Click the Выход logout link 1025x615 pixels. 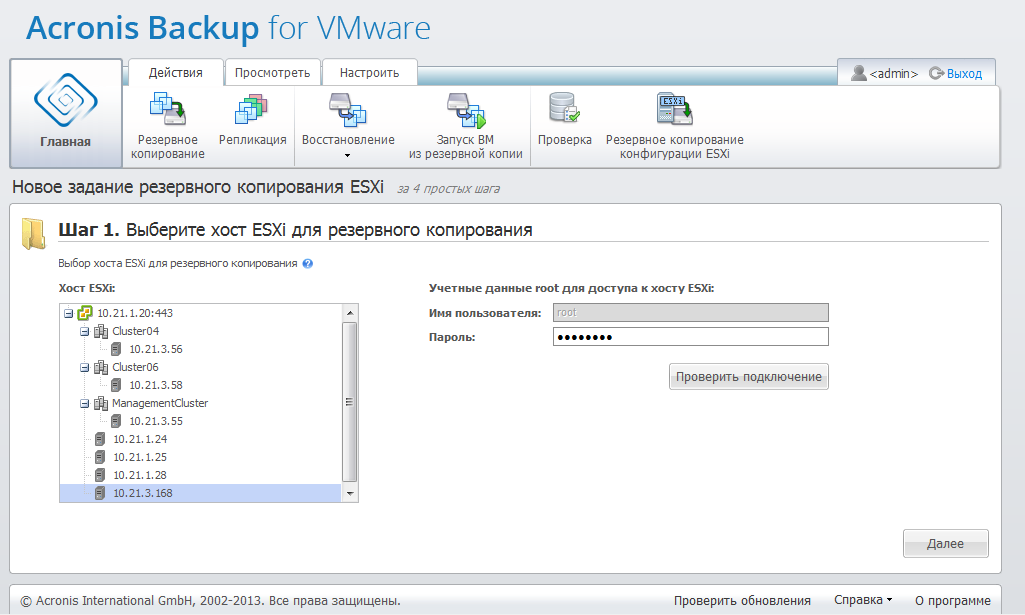963,73
